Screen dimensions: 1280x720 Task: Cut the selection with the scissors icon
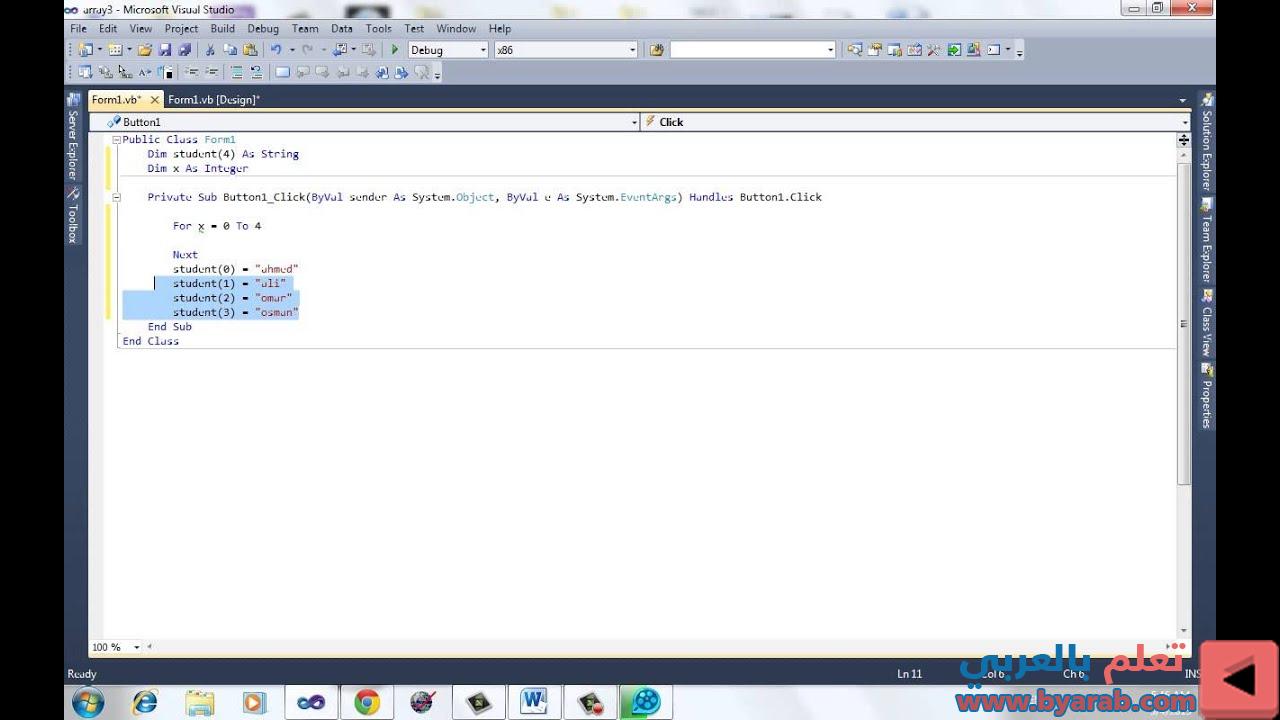[x=210, y=50]
